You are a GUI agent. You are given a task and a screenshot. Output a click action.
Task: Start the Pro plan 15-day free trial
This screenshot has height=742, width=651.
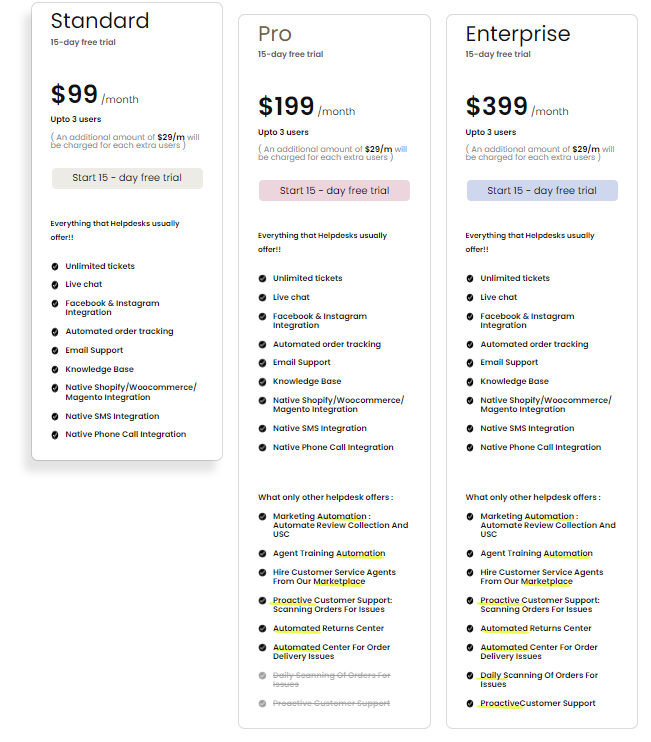coord(334,191)
